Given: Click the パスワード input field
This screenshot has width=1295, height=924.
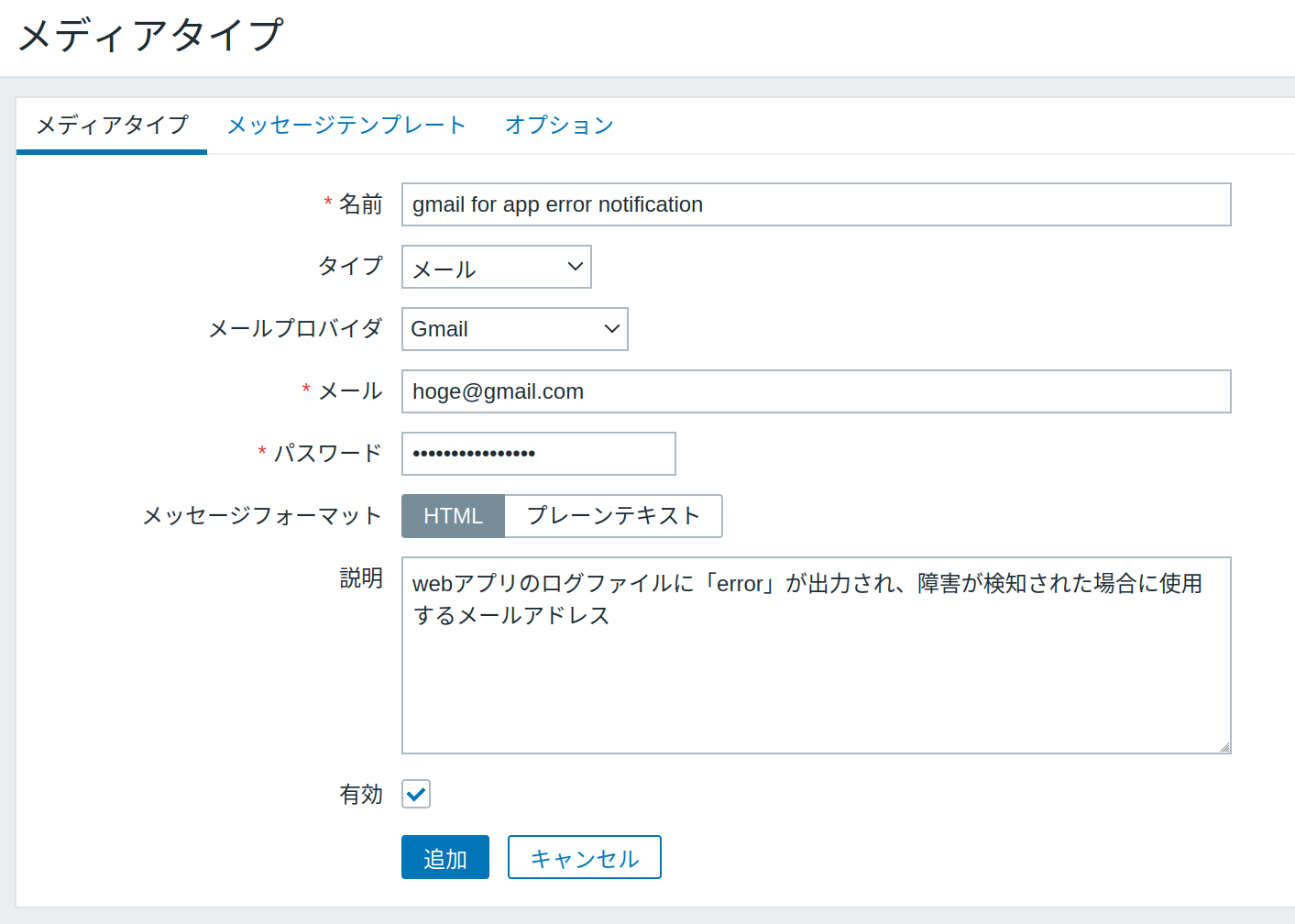Looking at the screenshot, I should pos(538,454).
